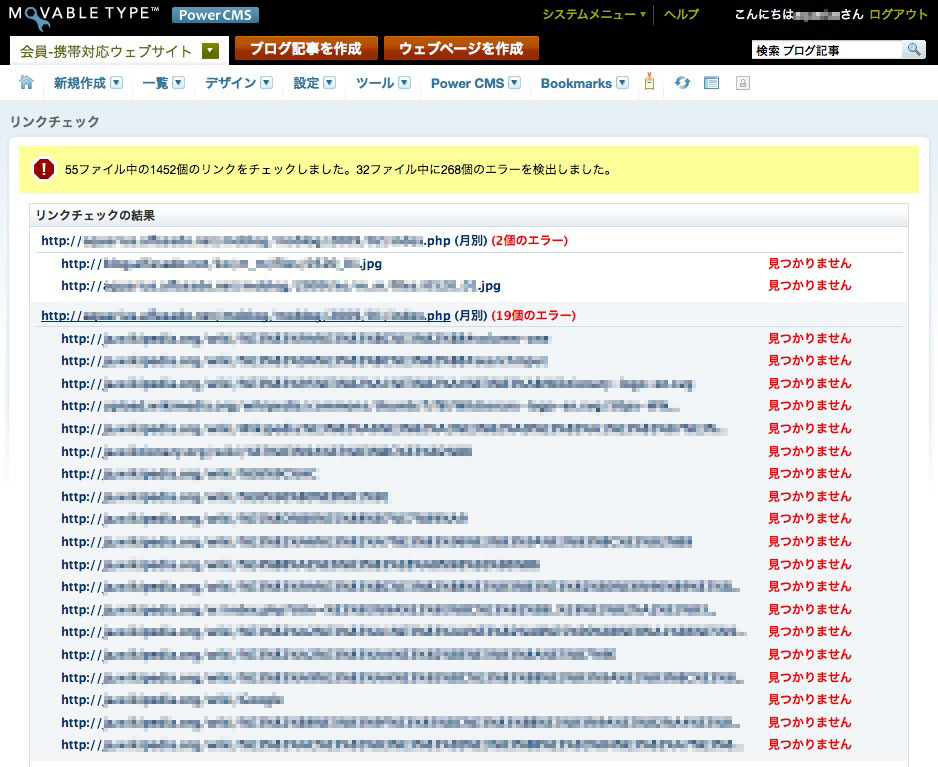Open the システムメニュー dropdown
Viewport: 938px width, 767px height.
(594, 14)
